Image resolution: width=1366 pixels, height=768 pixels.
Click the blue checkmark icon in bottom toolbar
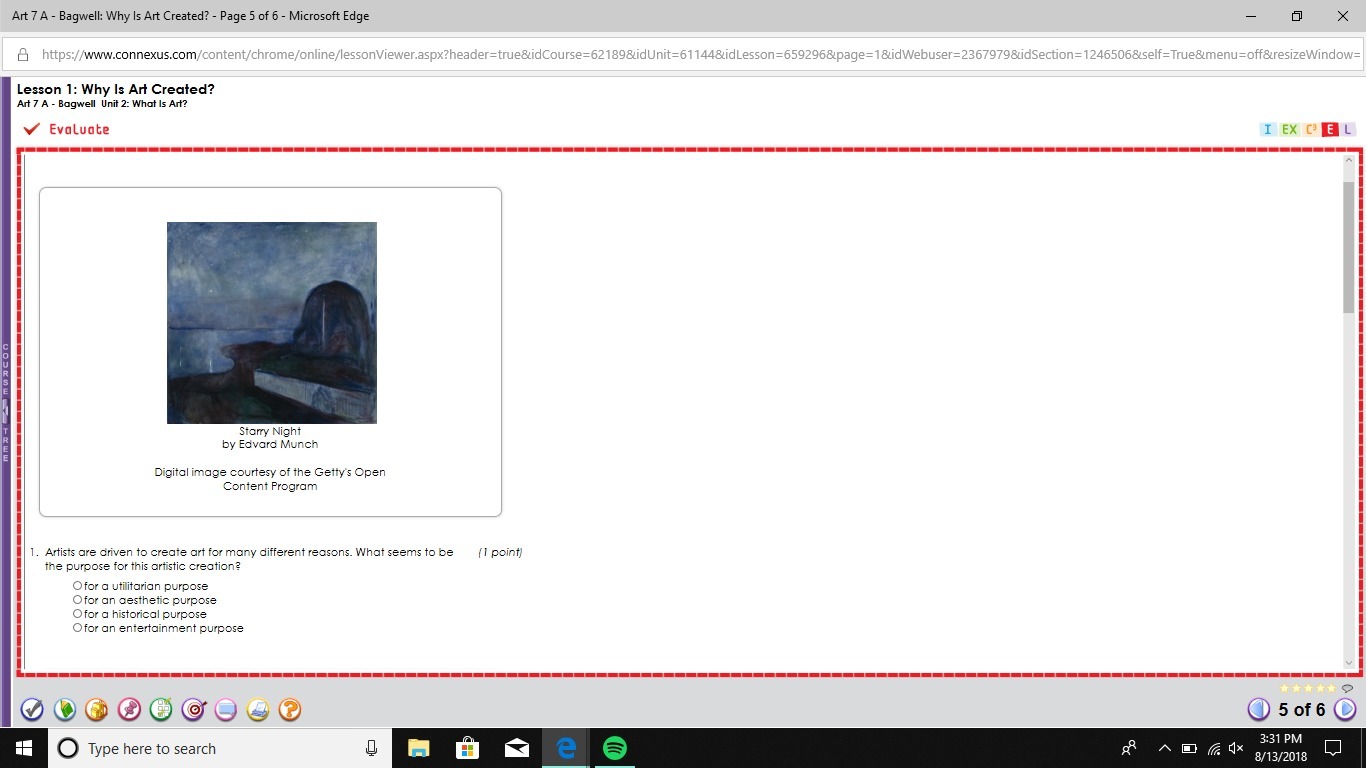[x=32, y=710]
